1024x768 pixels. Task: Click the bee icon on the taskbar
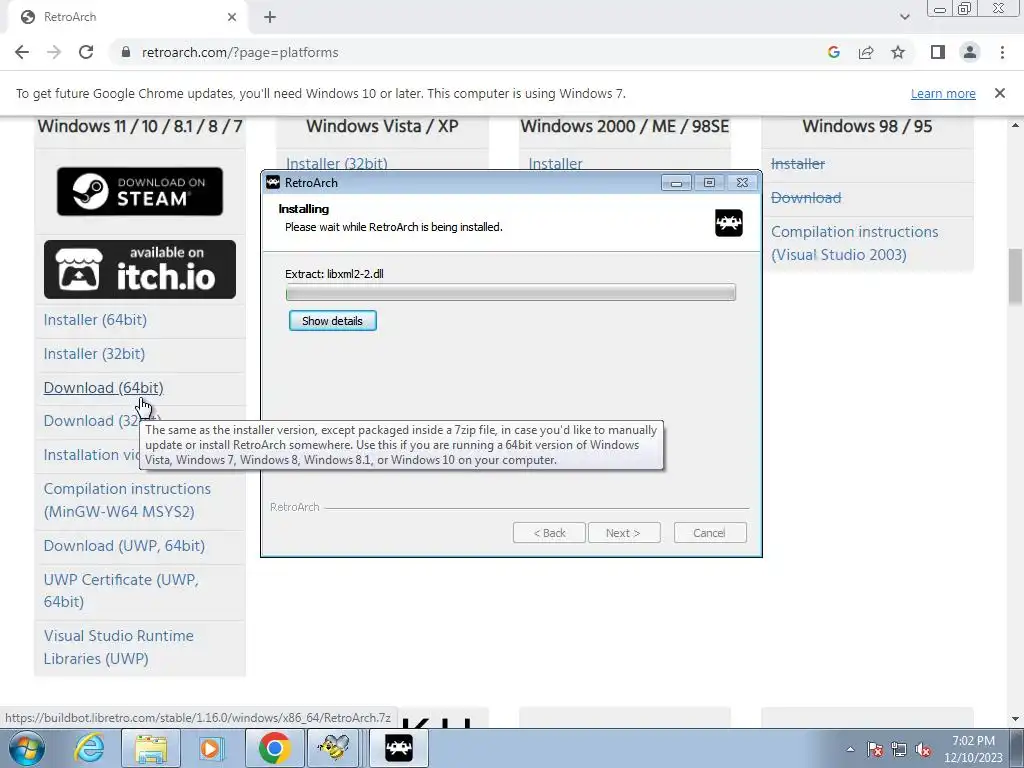click(x=336, y=748)
